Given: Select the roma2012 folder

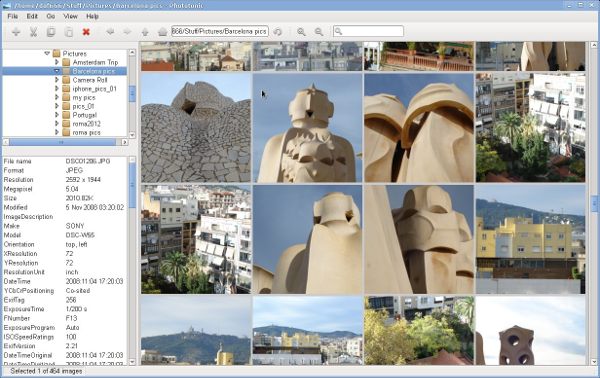Looking at the screenshot, I should (x=86, y=124).
